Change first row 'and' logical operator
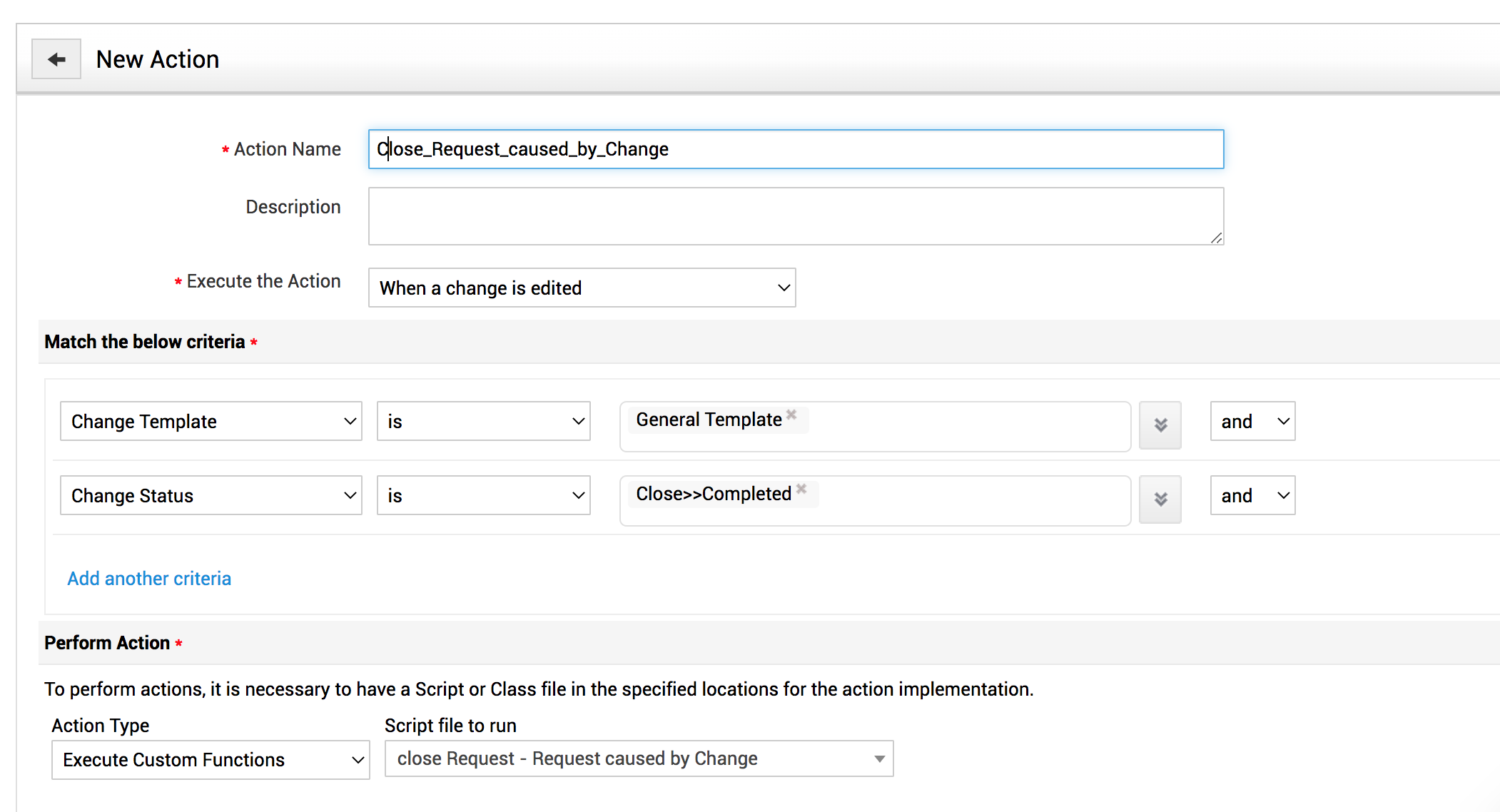1500x812 pixels. click(1252, 422)
